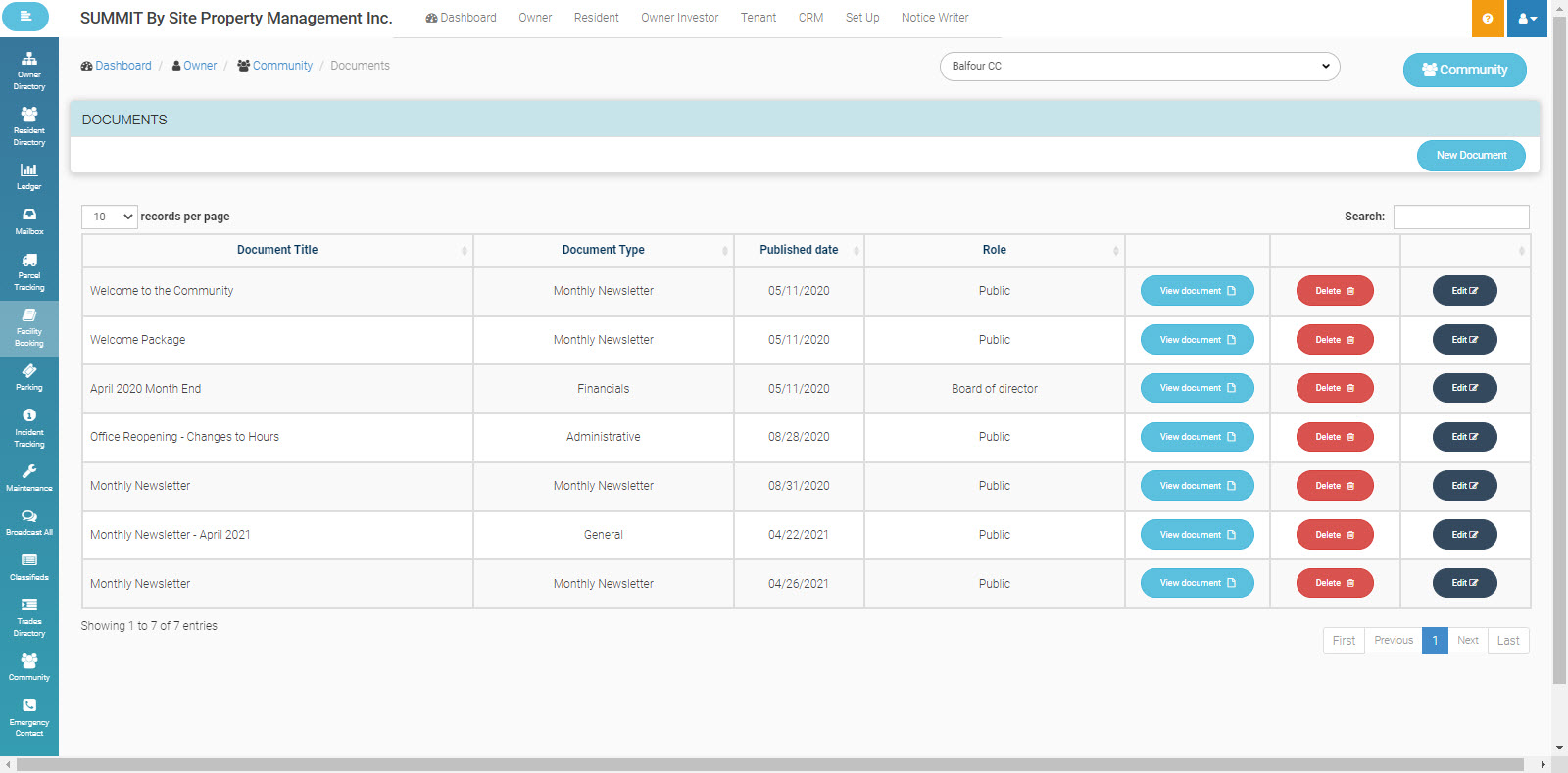The image size is (1568, 773).
Task: Open Owner Directory in sidebar
Action: pyautogui.click(x=29, y=71)
